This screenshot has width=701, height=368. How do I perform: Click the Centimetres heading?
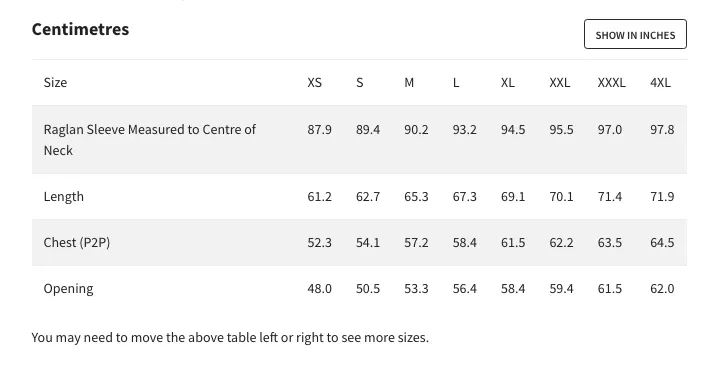tap(80, 30)
